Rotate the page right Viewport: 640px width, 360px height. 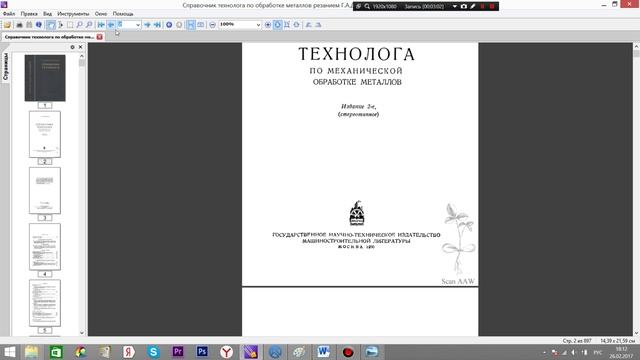pos(318,25)
